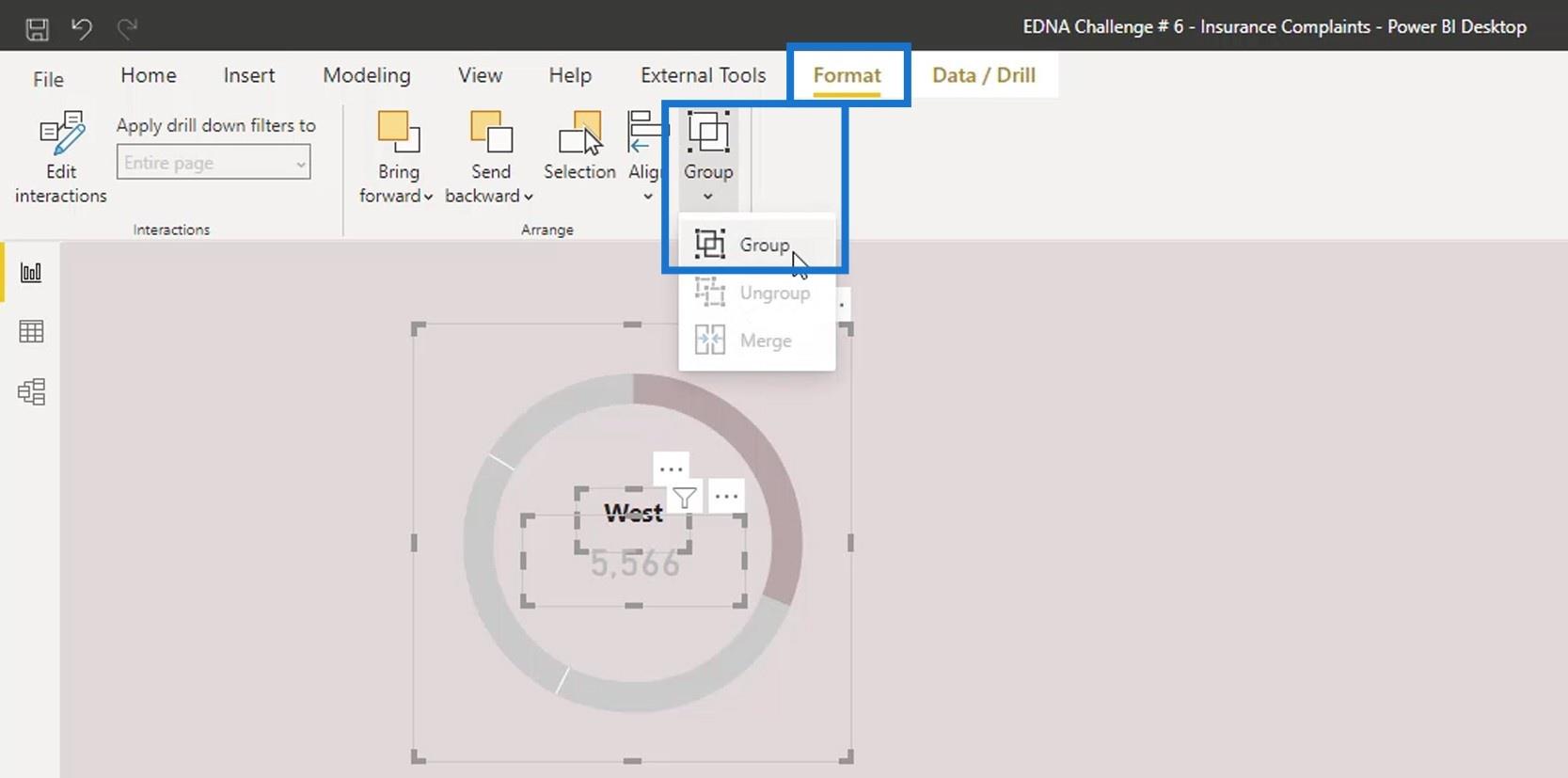Click the Save icon in the title bar

pos(37,28)
